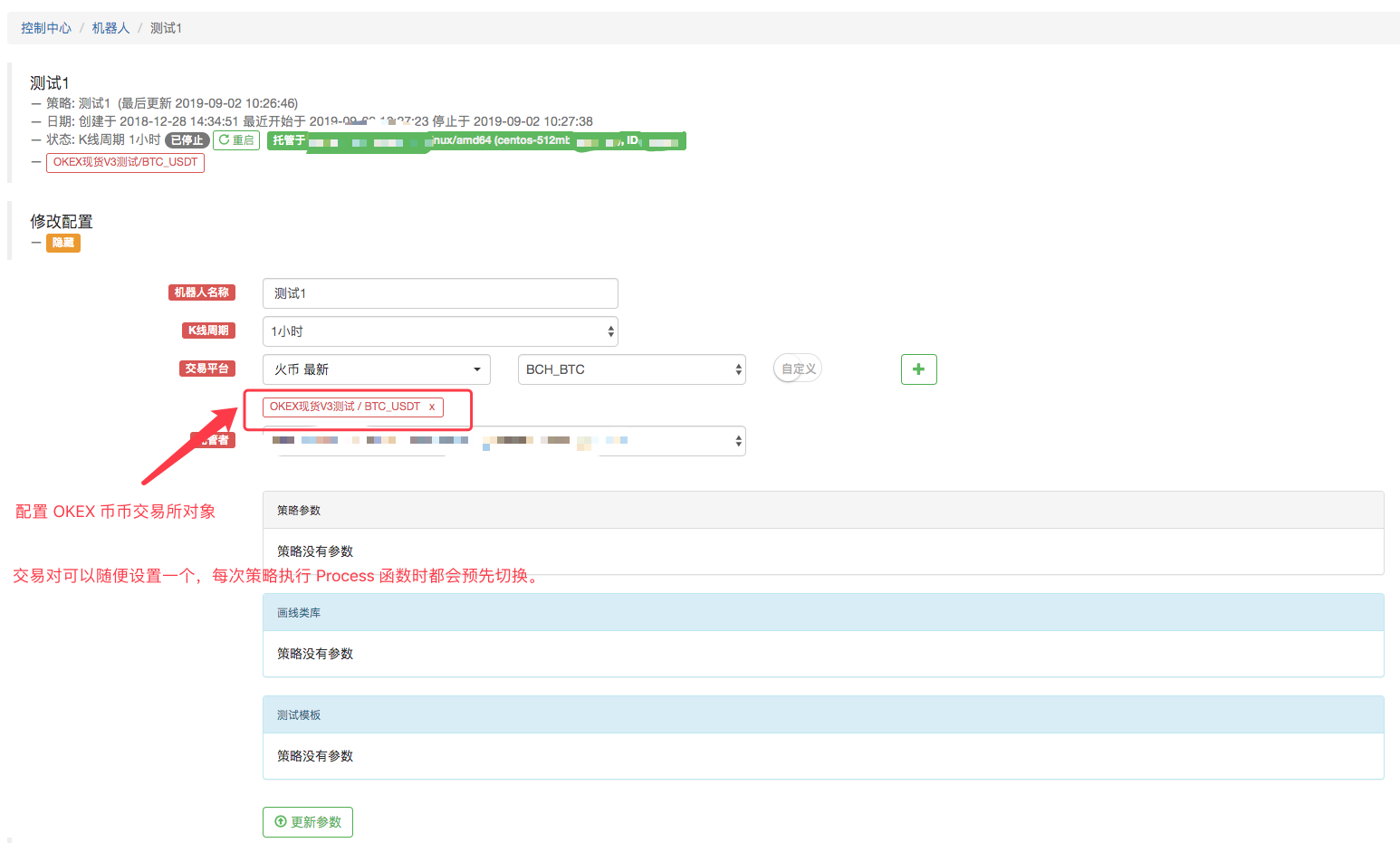Open the blurred 托管者 host selector dropdown
The height and width of the screenshot is (843, 1400).
point(503,441)
